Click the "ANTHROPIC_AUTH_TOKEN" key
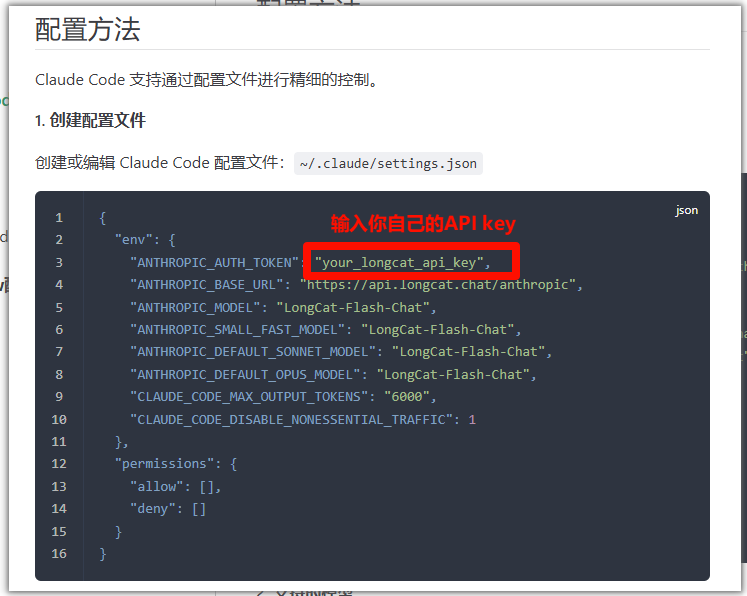This screenshot has height=596, width=747. [x=214, y=263]
